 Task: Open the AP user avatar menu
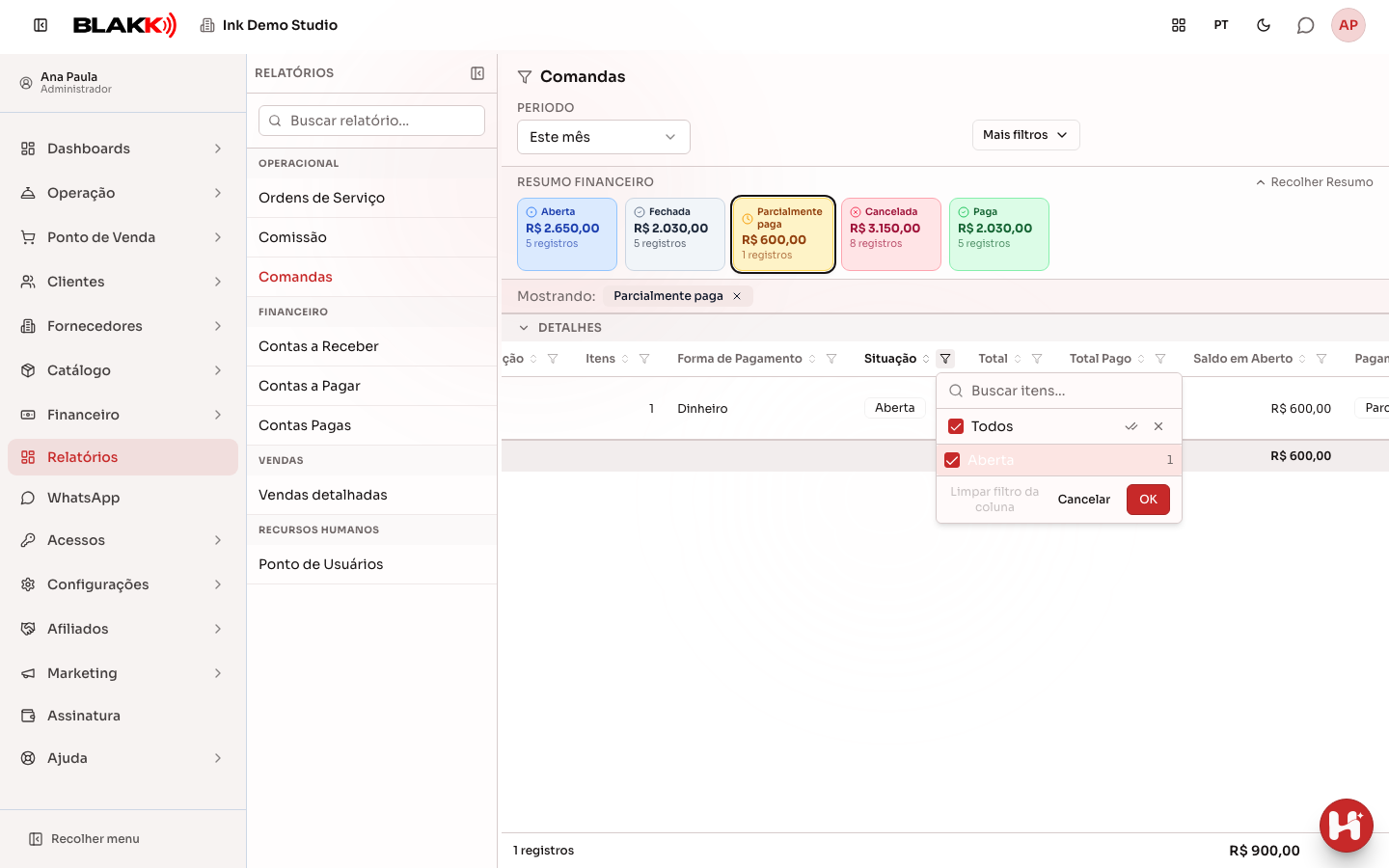(1348, 25)
